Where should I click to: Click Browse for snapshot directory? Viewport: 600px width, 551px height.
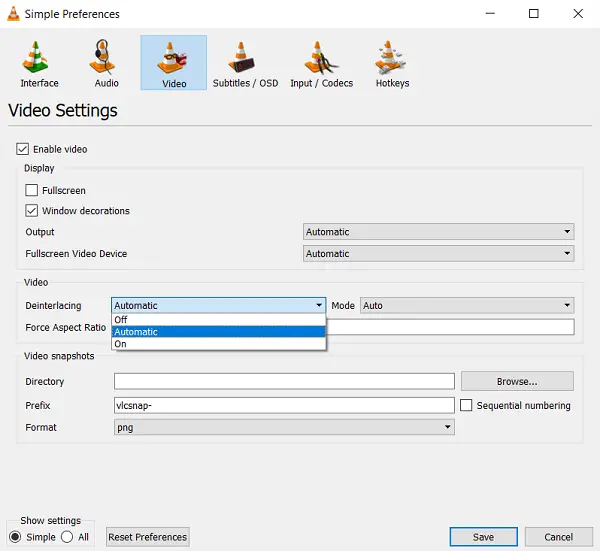(517, 381)
